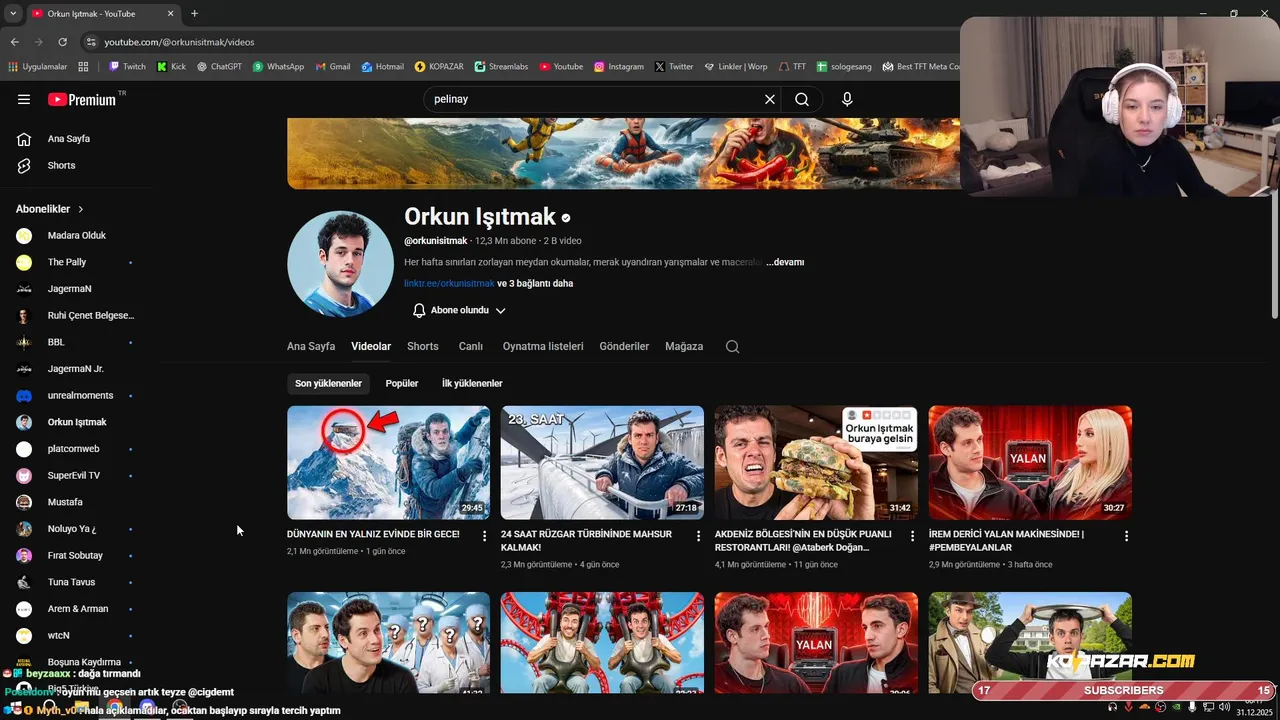
Task: Open options menu for İREM DERİCİ video
Action: click(1126, 536)
